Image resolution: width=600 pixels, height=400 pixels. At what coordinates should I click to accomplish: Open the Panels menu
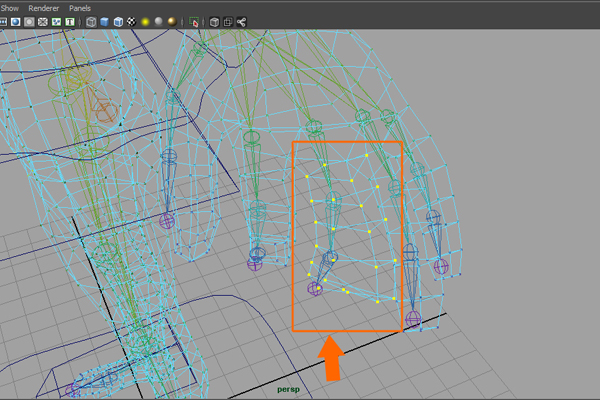tap(80, 8)
